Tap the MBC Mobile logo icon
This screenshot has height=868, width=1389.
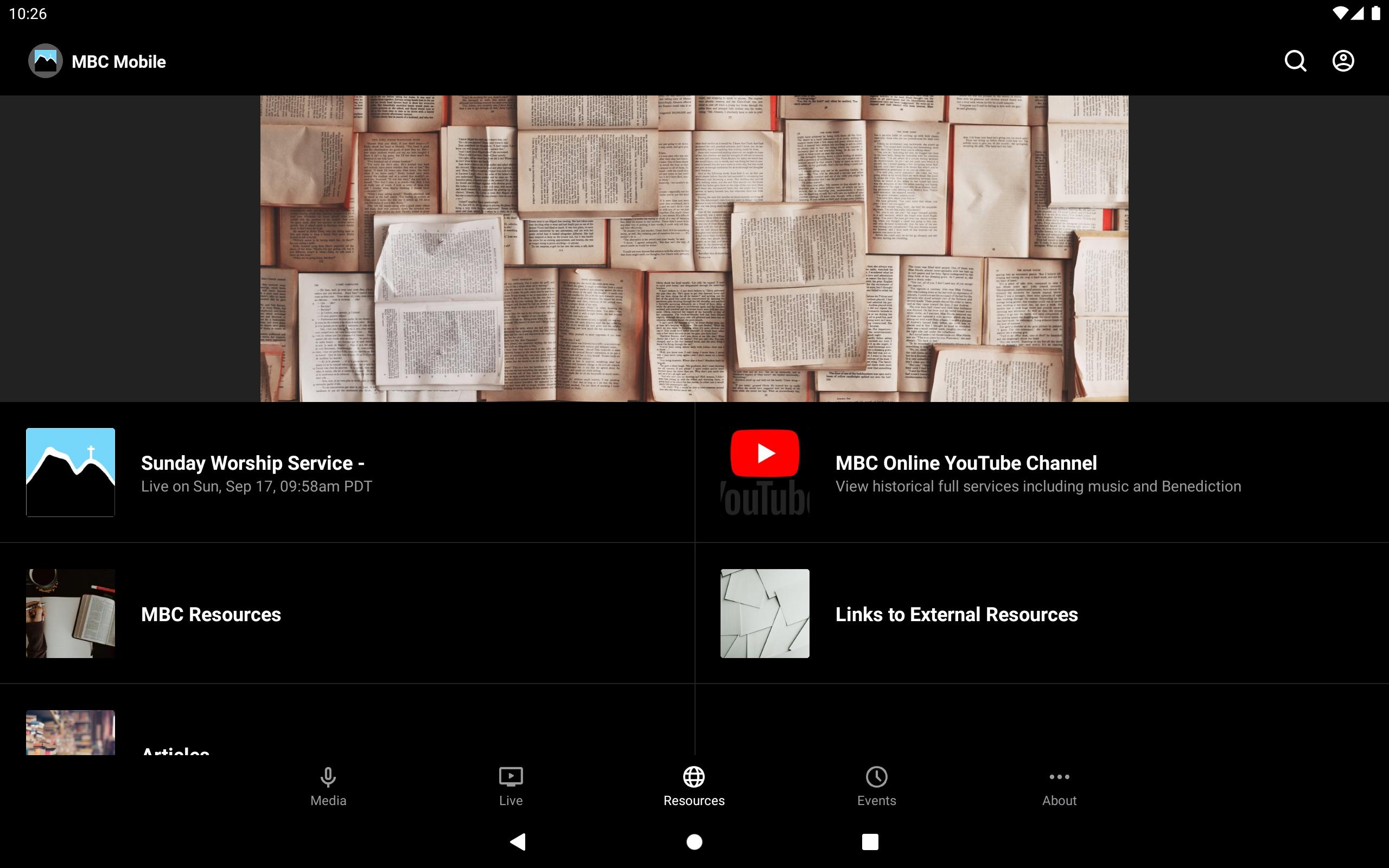point(46,61)
